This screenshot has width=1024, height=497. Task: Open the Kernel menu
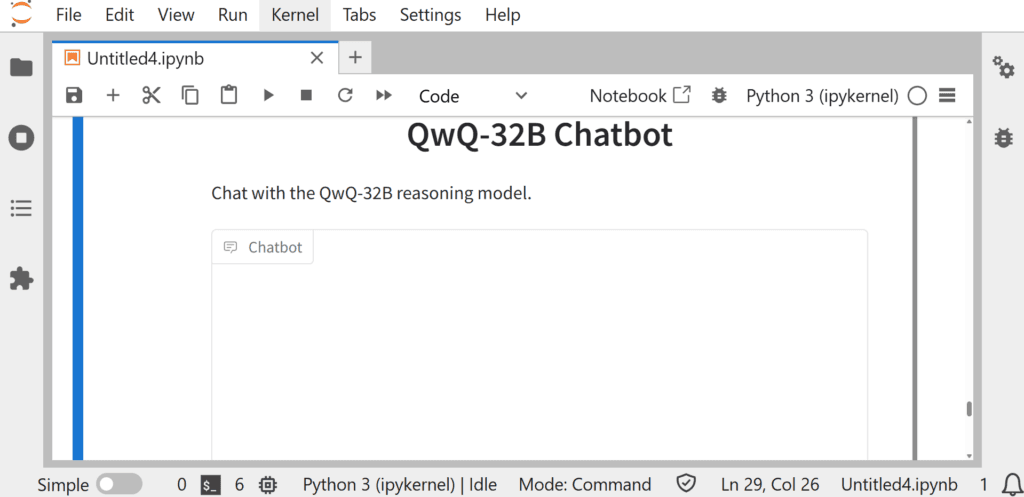pos(295,15)
